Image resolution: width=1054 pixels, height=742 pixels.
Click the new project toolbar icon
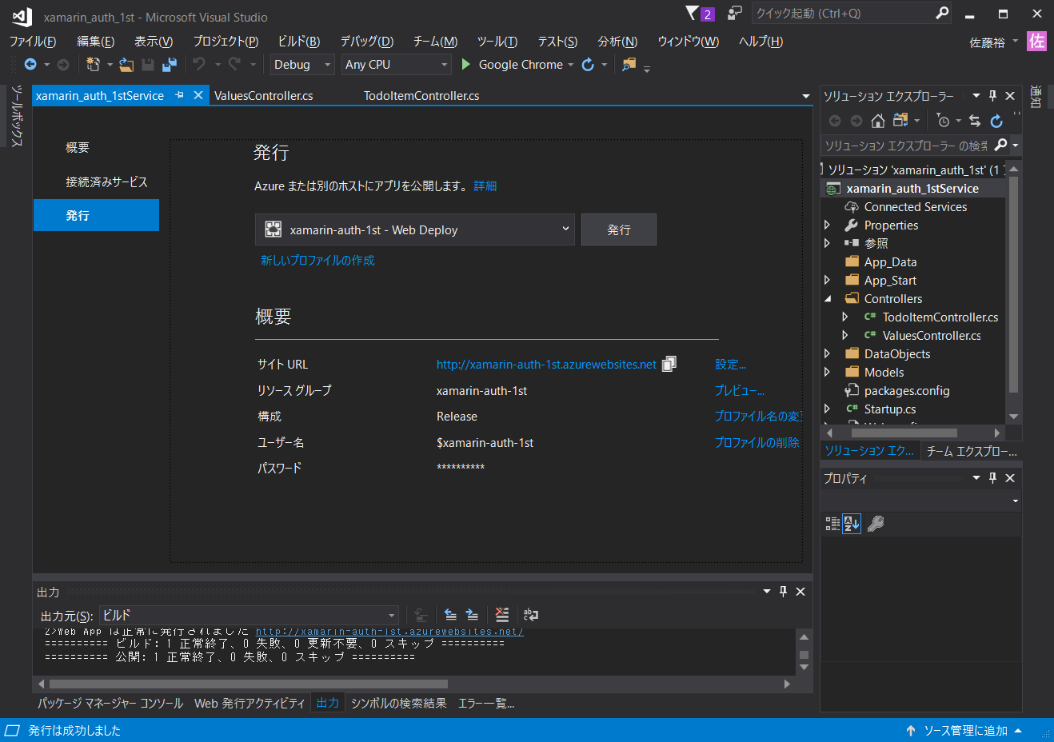[x=93, y=65]
